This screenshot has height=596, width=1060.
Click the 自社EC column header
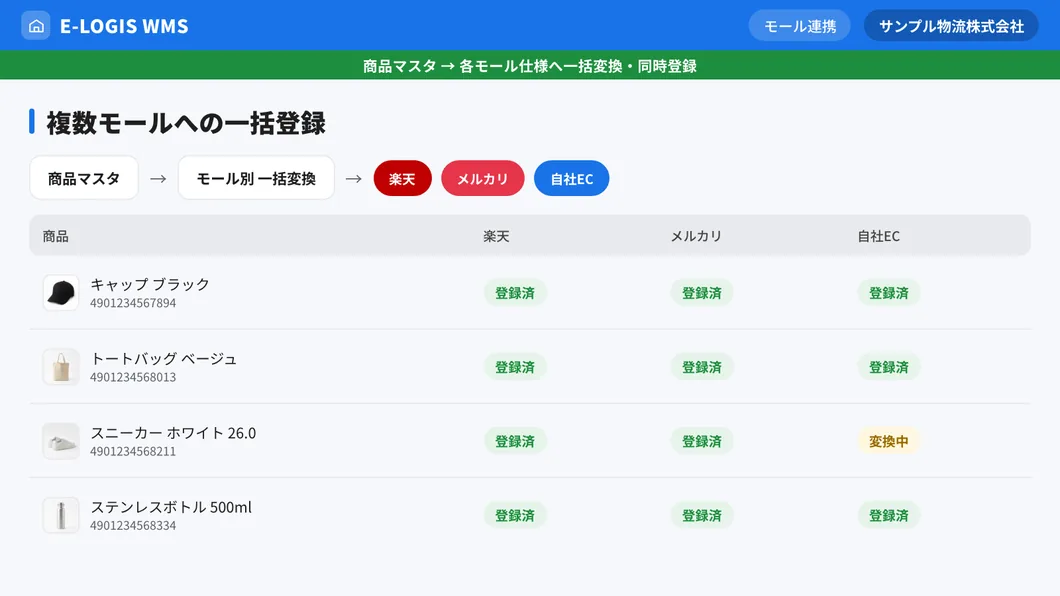click(878, 237)
